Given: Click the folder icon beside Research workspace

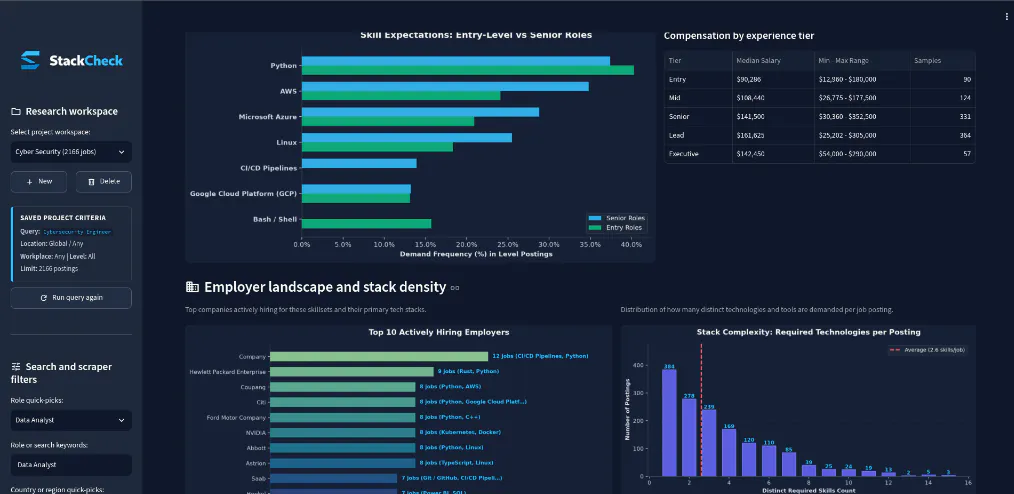Looking at the screenshot, I should tap(16, 111).
